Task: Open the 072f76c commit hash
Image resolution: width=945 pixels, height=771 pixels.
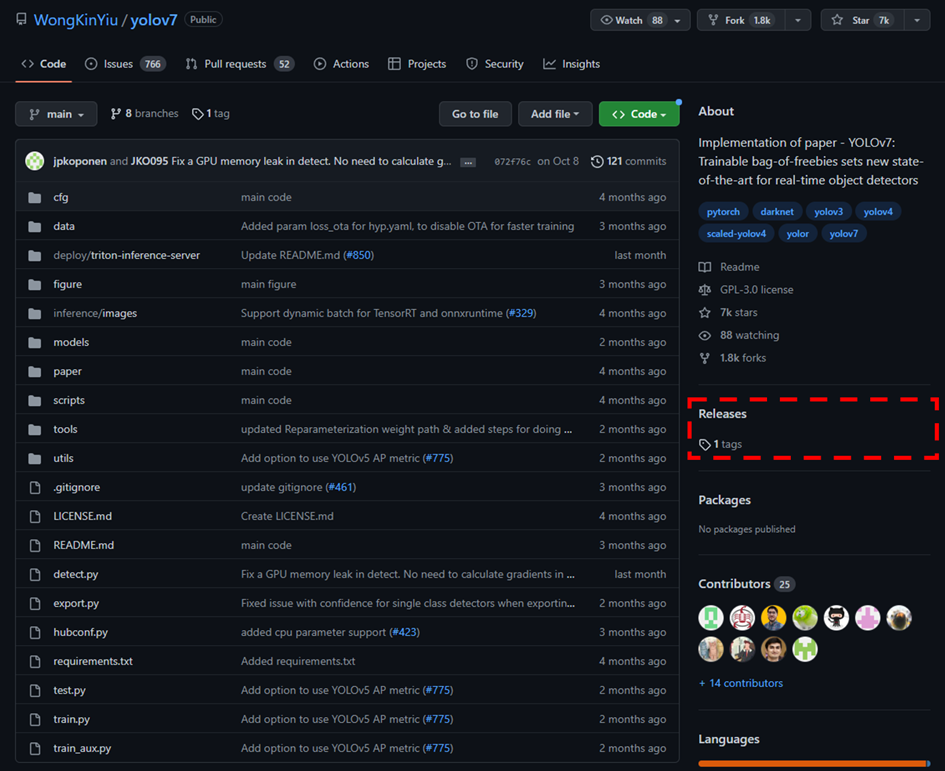Action: tap(513, 162)
